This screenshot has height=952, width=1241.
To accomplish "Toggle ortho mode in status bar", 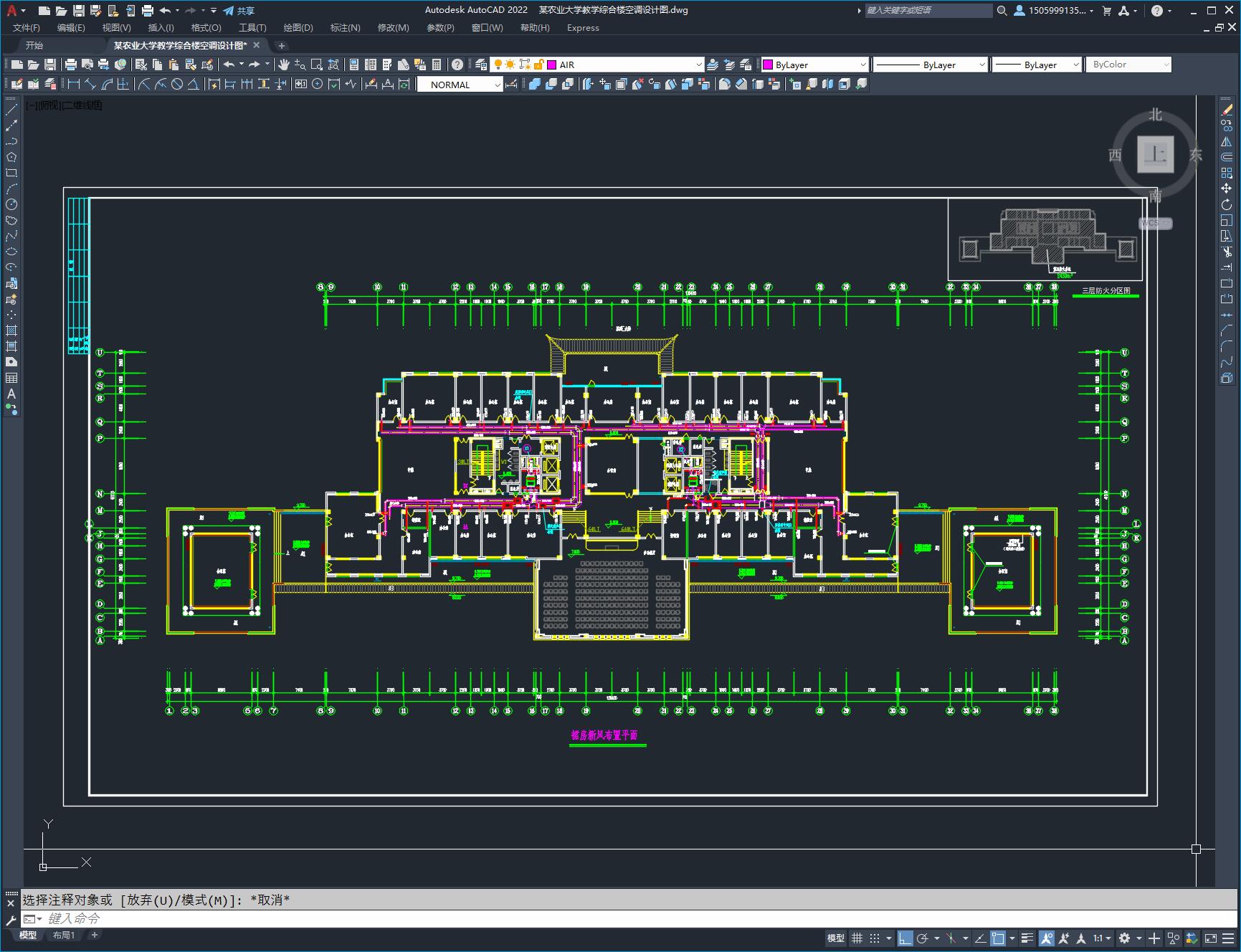I will click(x=905, y=938).
